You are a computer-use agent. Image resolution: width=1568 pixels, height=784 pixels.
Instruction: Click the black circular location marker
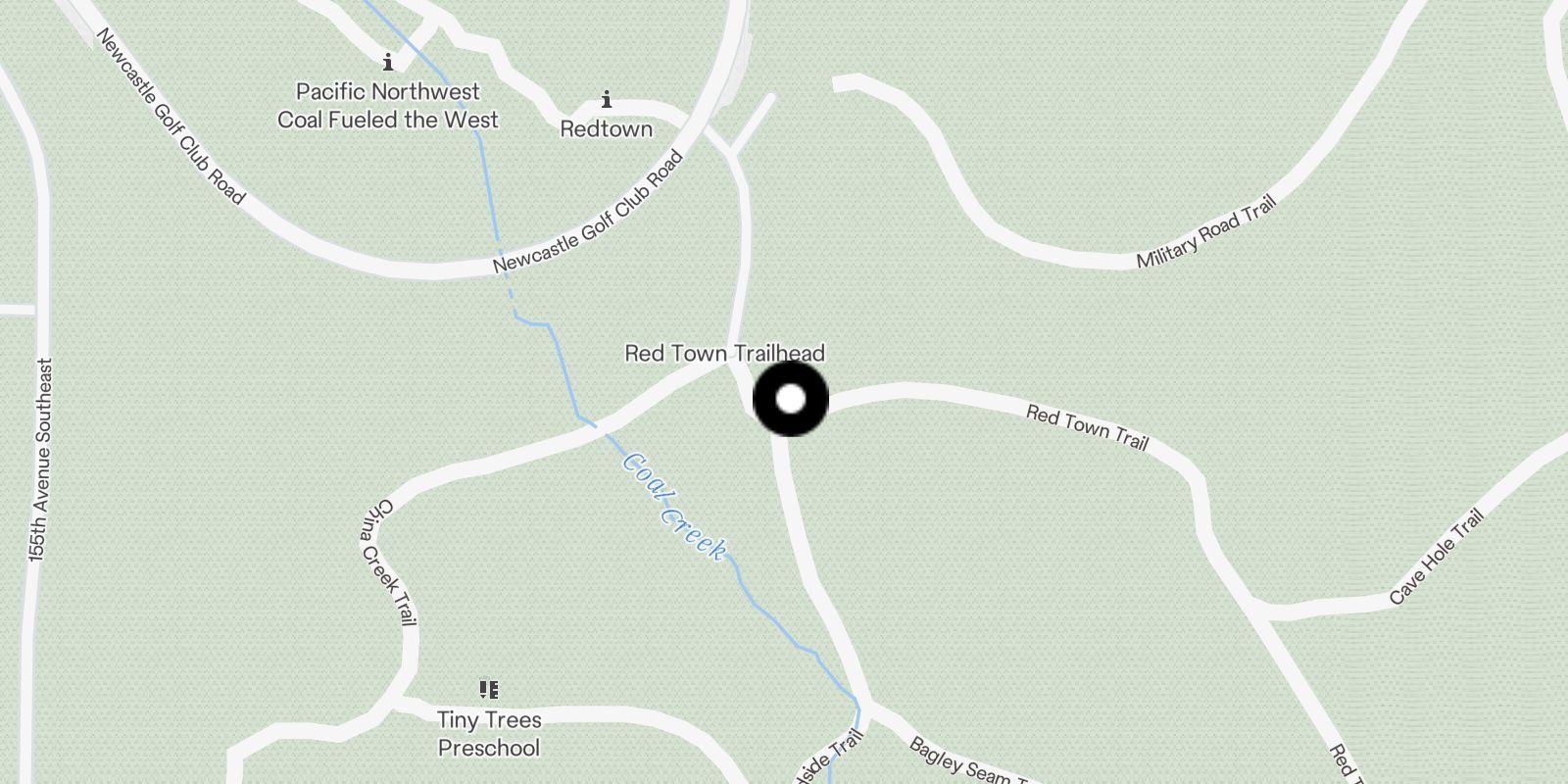click(x=790, y=399)
